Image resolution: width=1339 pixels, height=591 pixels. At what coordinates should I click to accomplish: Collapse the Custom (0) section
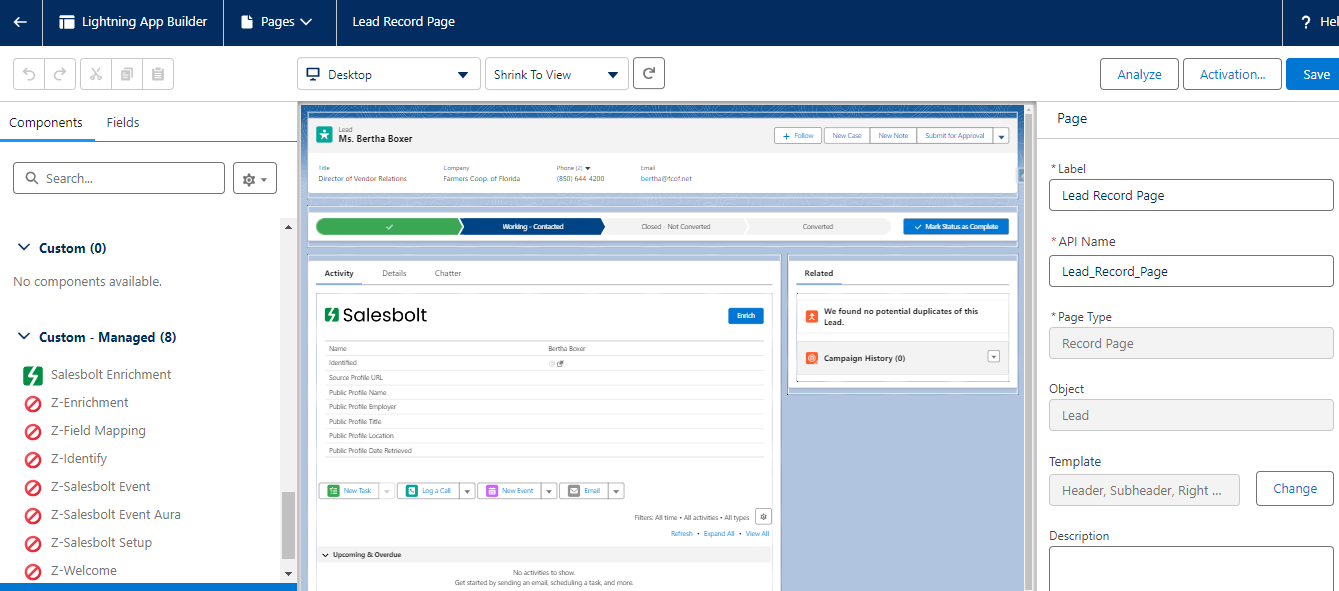click(24, 248)
